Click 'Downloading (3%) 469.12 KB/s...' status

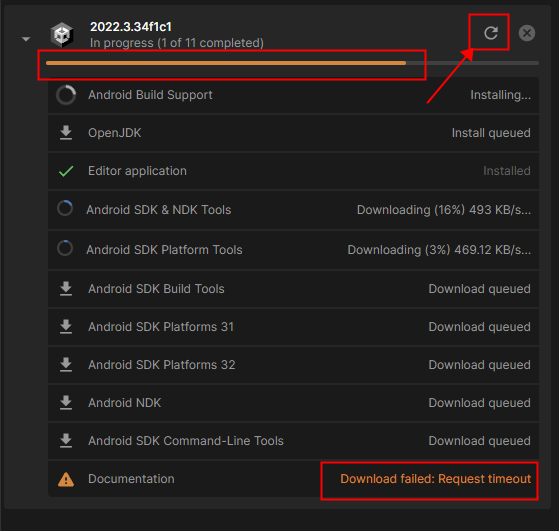[439, 250]
